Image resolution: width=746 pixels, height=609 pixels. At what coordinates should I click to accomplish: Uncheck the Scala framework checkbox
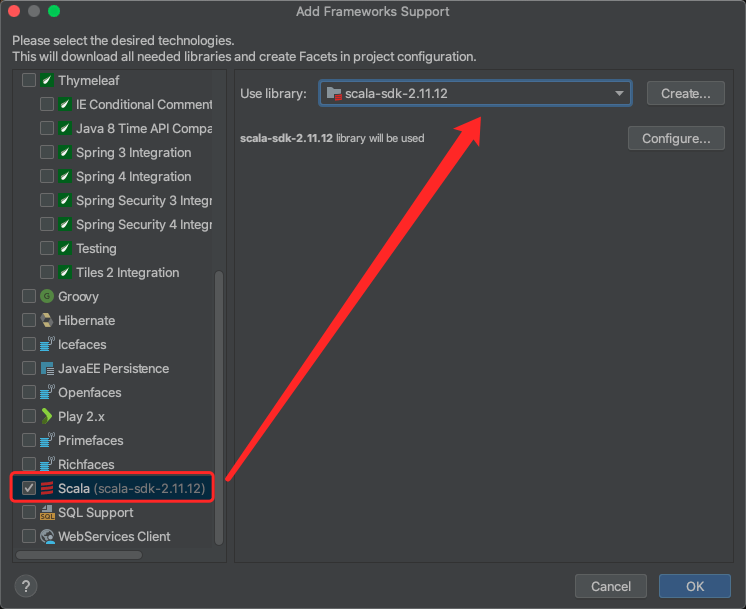coord(29,488)
